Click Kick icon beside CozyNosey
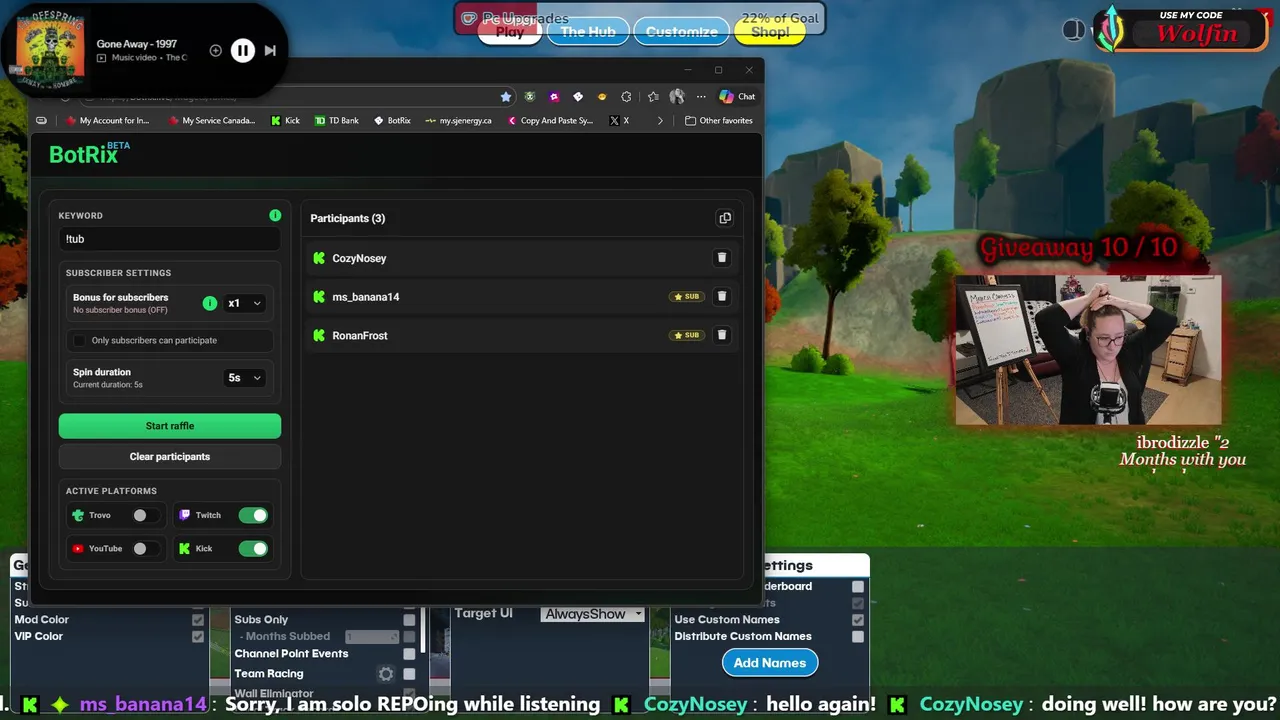 (x=319, y=258)
